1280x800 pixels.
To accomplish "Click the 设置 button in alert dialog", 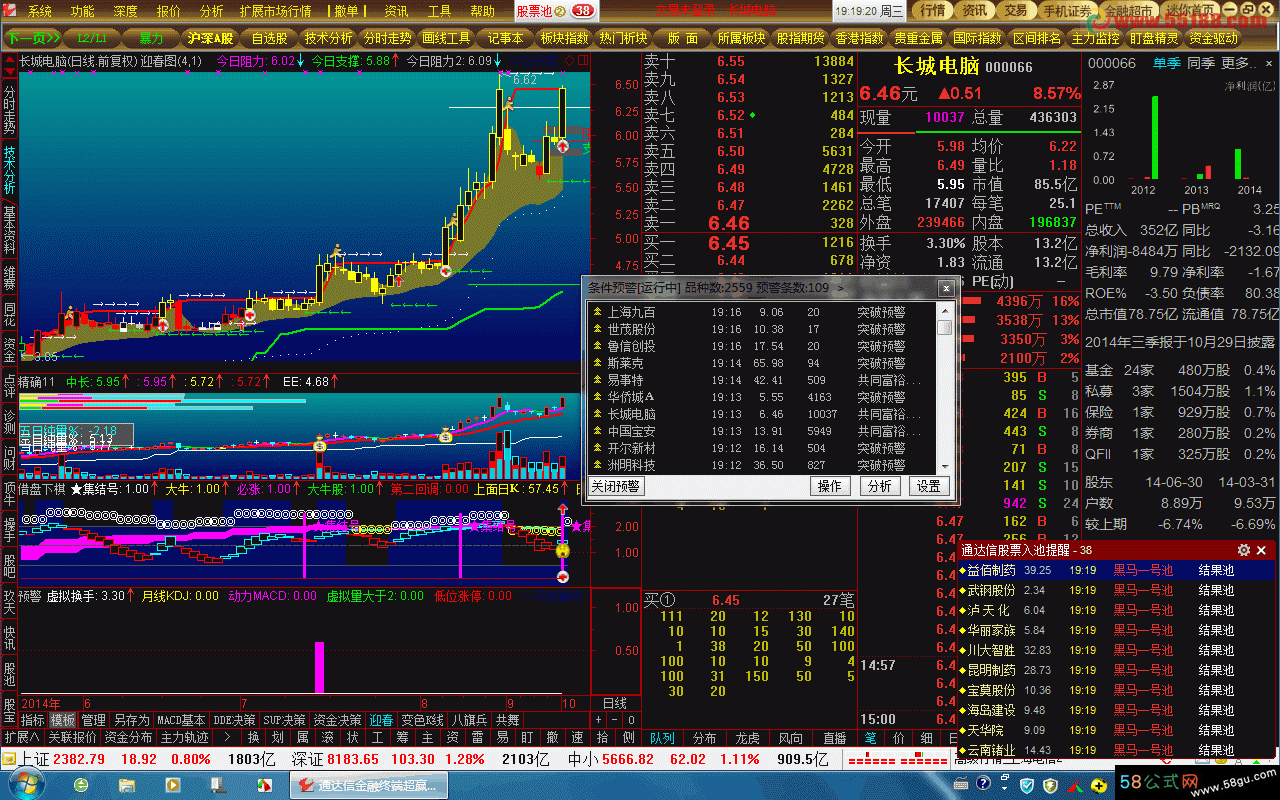I will pyautogui.click(x=929, y=486).
